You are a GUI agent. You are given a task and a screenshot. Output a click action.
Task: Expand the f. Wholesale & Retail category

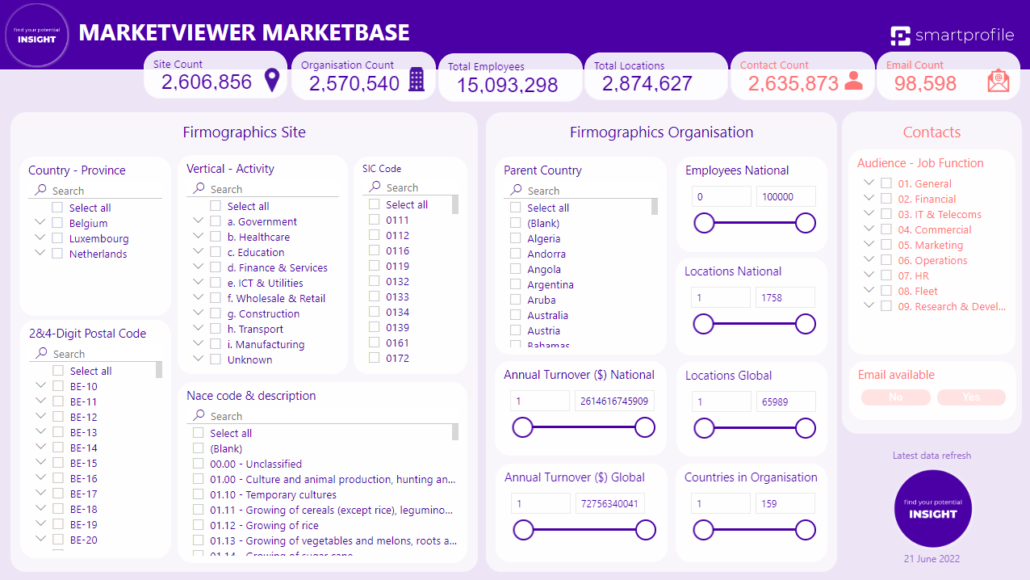point(197,298)
